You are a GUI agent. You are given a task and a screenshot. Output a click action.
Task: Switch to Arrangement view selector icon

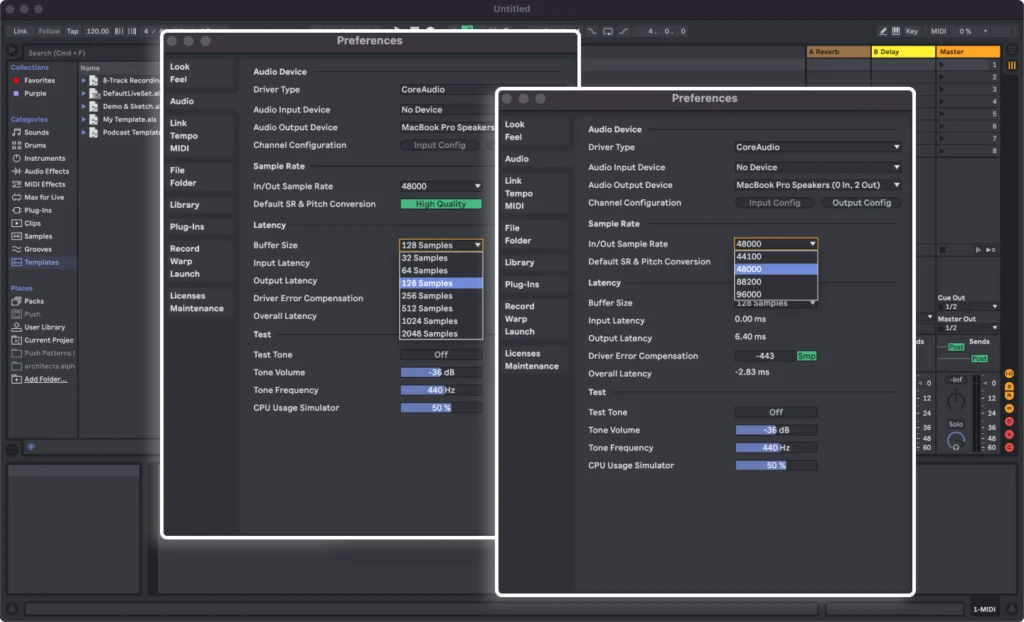[1012, 50]
